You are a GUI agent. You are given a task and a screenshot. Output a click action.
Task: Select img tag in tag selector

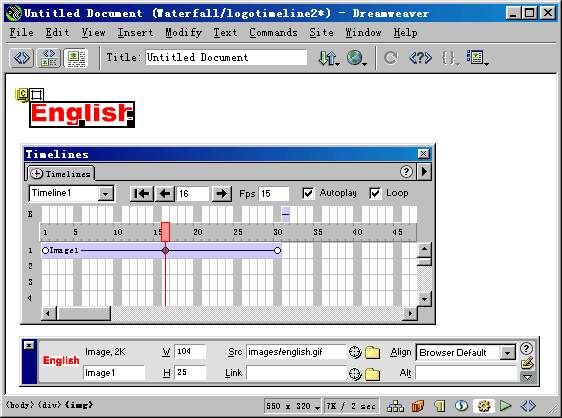coord(79,405)
